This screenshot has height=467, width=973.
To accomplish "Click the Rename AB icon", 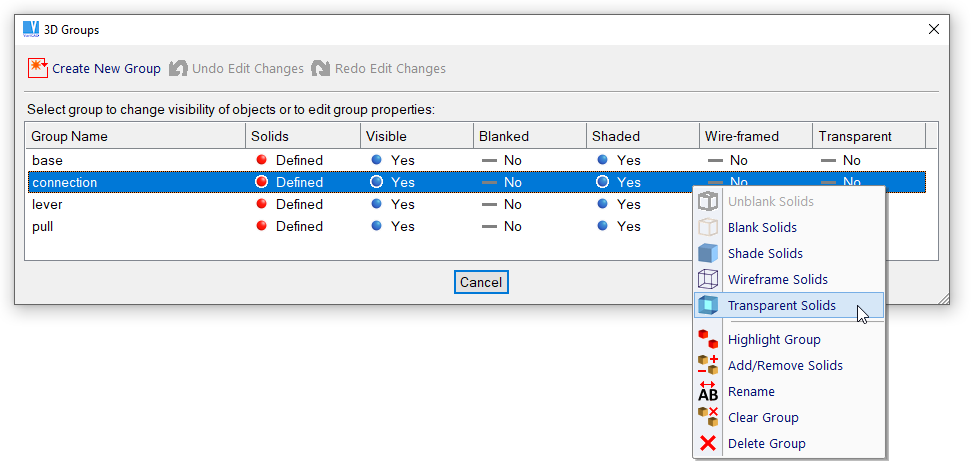I will [708, 392].
